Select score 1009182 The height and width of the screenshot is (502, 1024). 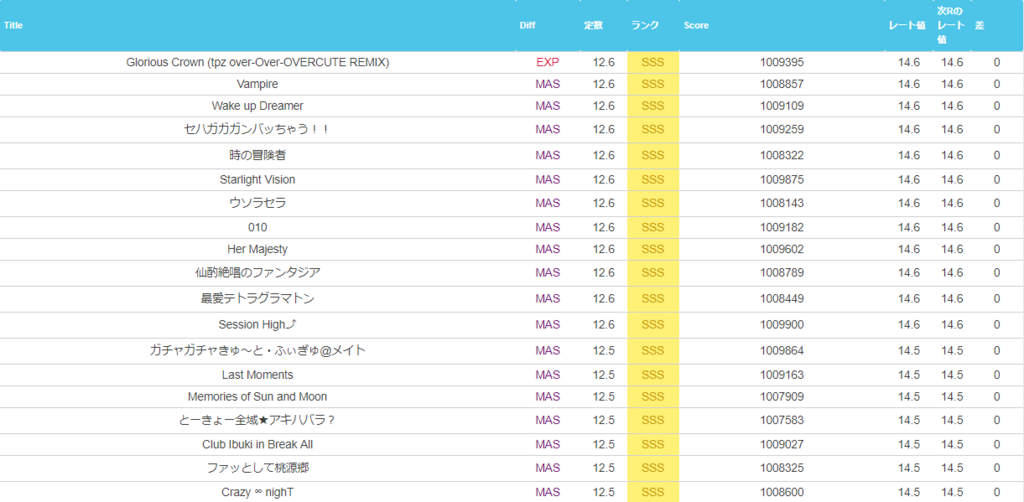click(782, 227)
